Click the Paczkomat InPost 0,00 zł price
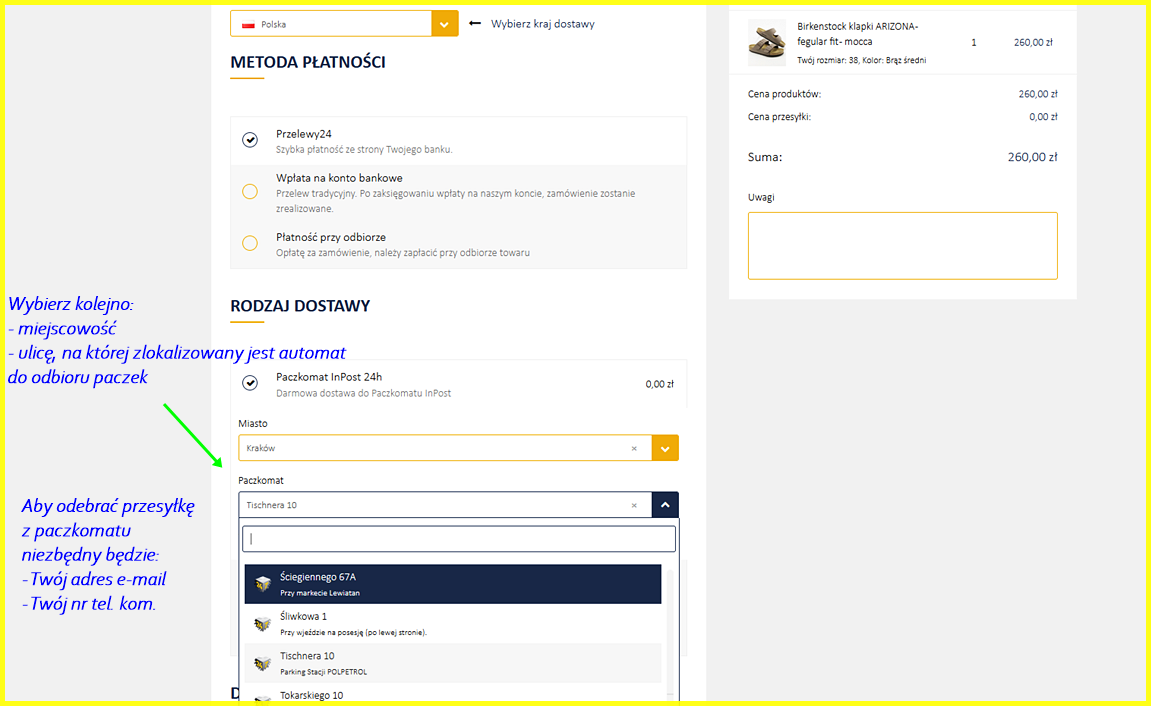 [x=659, y=384]
